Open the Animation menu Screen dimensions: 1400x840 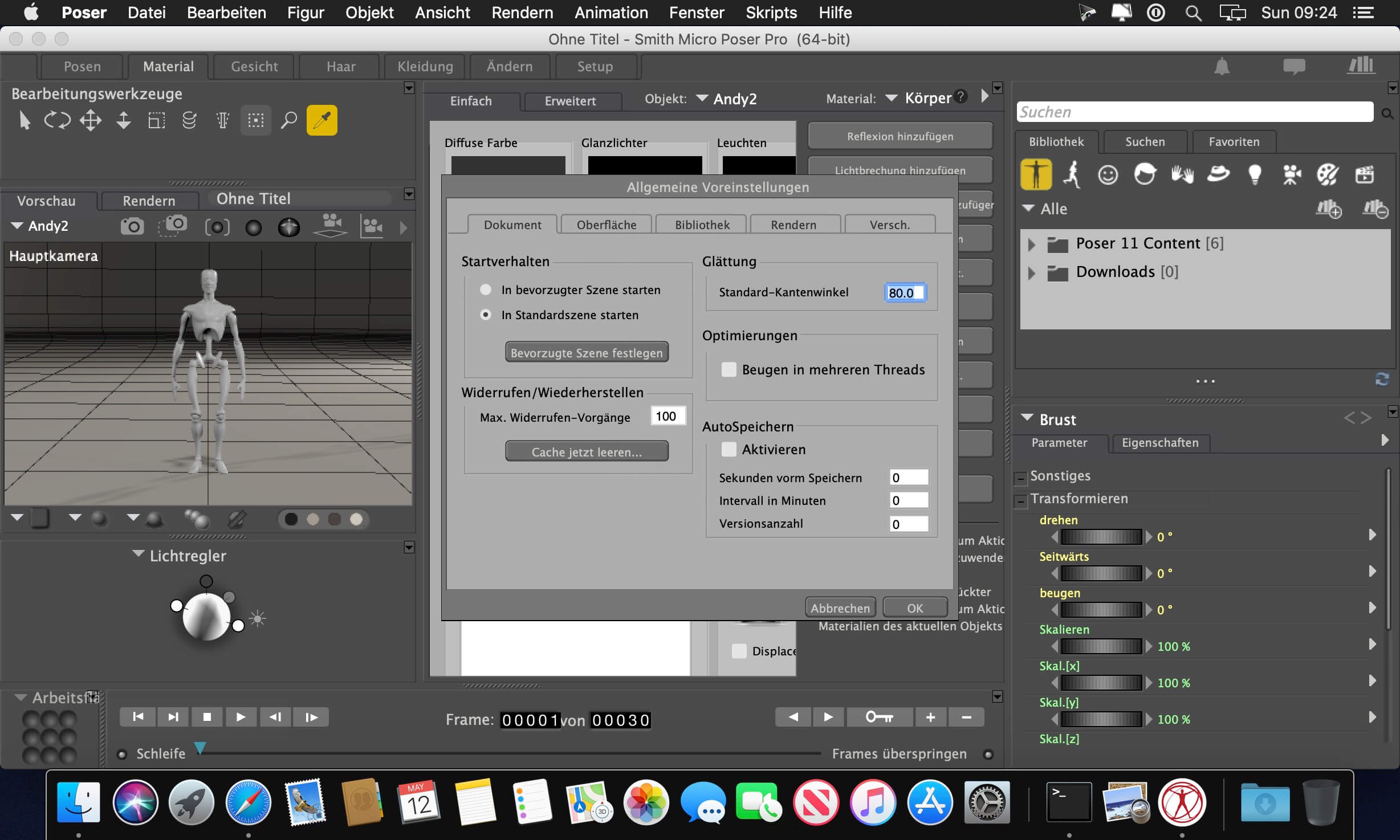[611, 13]
